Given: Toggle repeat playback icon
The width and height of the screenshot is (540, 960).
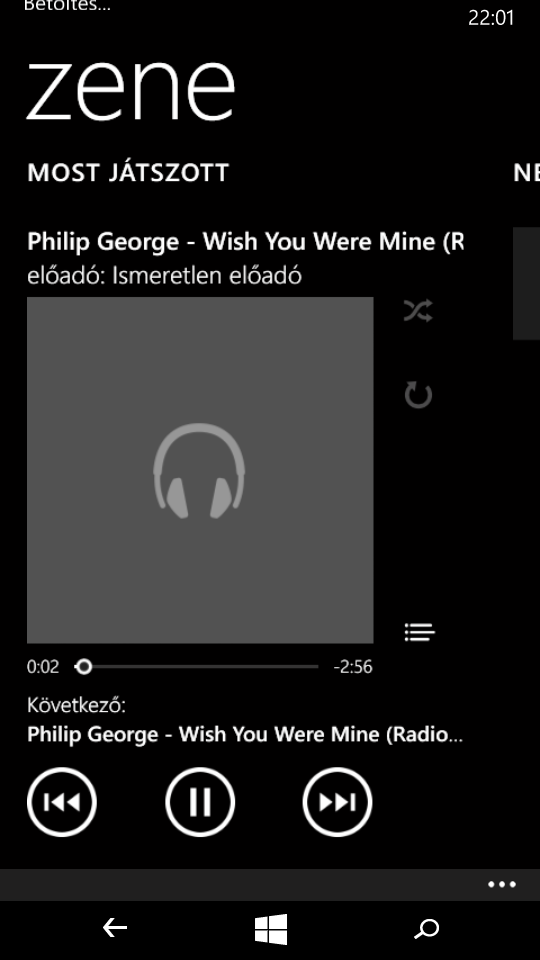Looking at the screenshot, I should (418, 395).
